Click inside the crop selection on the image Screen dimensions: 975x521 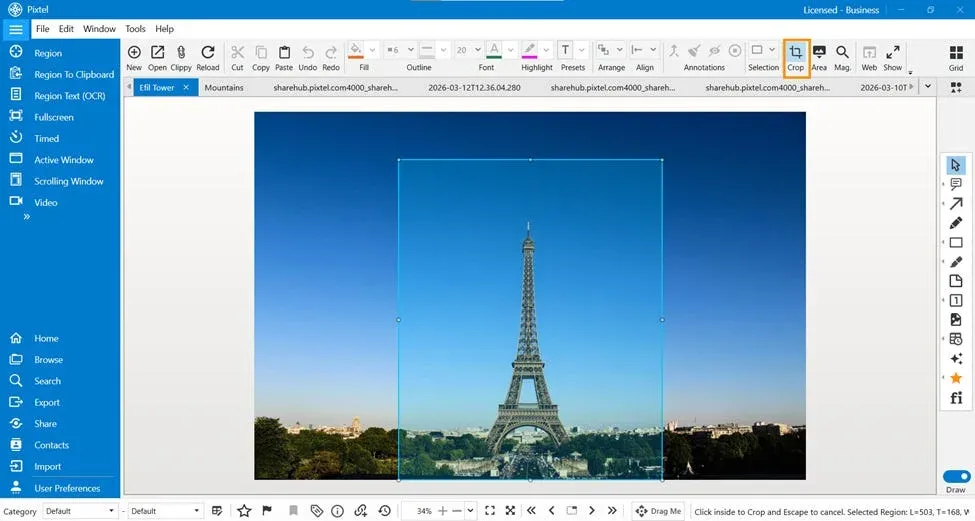tap(530, 319)
